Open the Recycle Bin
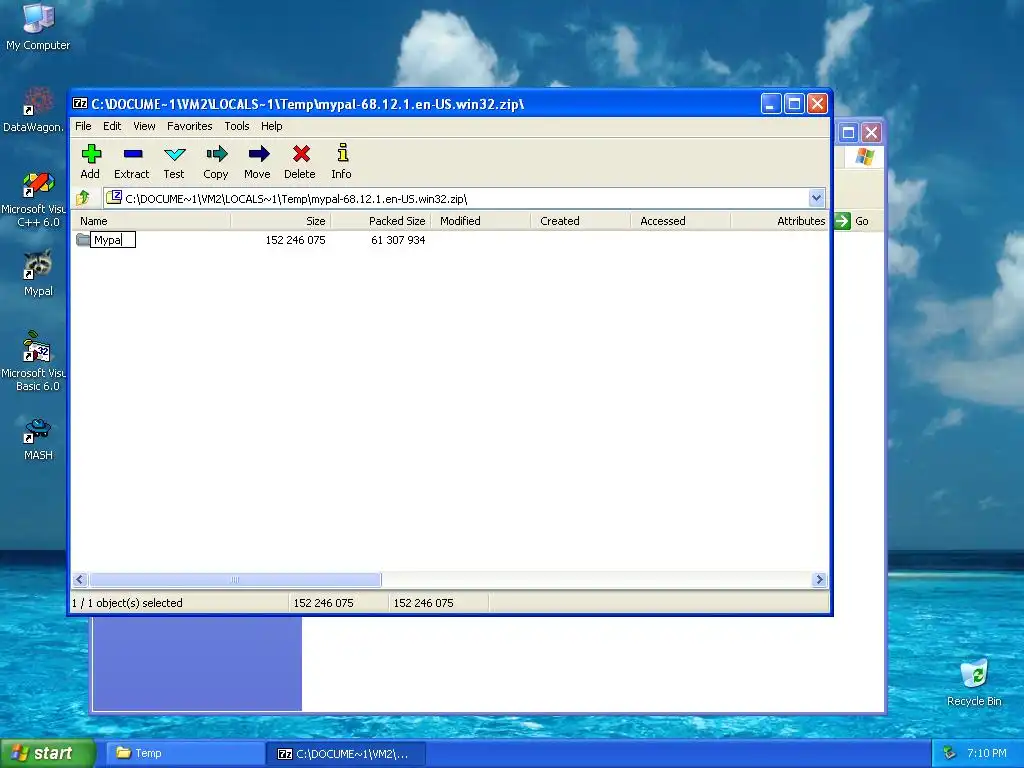Screen dimensions: 1024x768 tap(974, 682)
